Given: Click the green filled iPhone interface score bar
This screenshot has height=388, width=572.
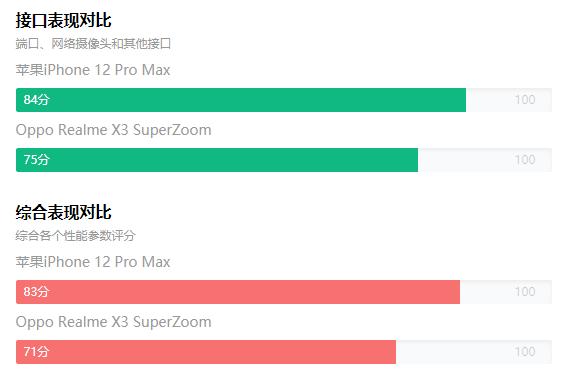Looking at the screenshot, I should [x=241, y=100].
